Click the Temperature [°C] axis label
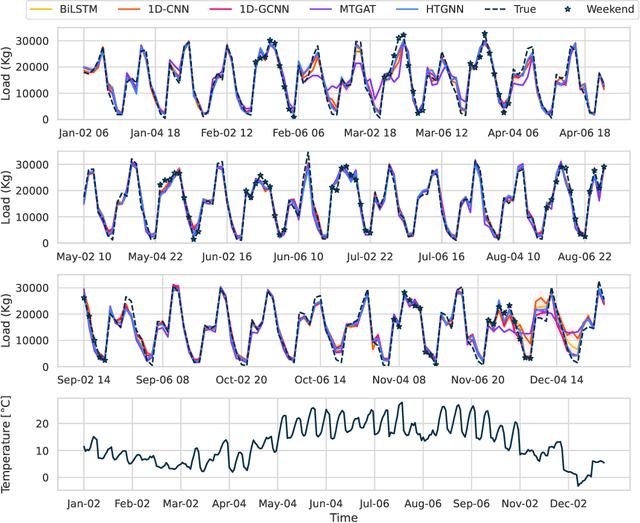The image size is (640, 523). point(11,443)
